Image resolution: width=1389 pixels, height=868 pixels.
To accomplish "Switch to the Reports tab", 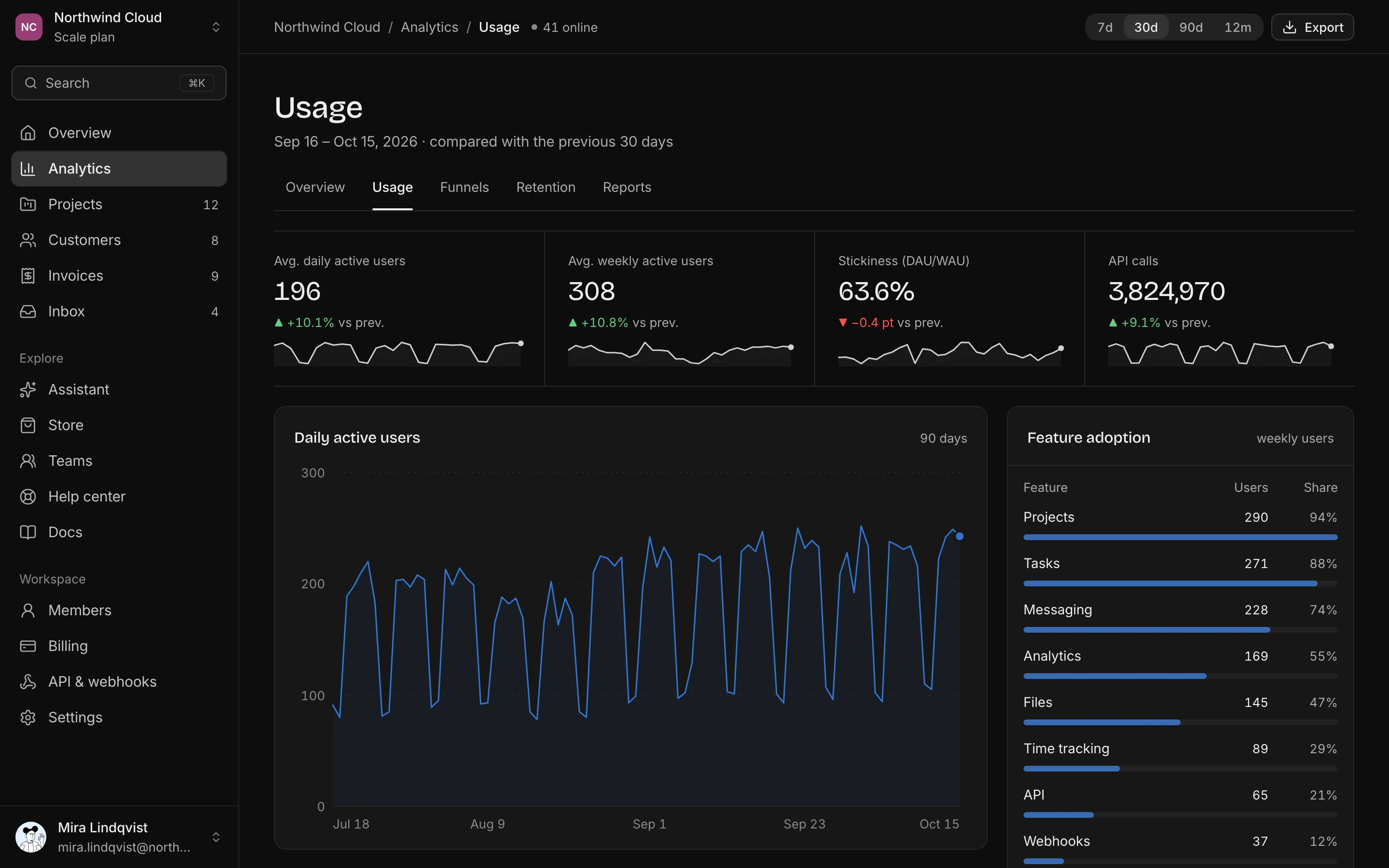I will (627, 187).
